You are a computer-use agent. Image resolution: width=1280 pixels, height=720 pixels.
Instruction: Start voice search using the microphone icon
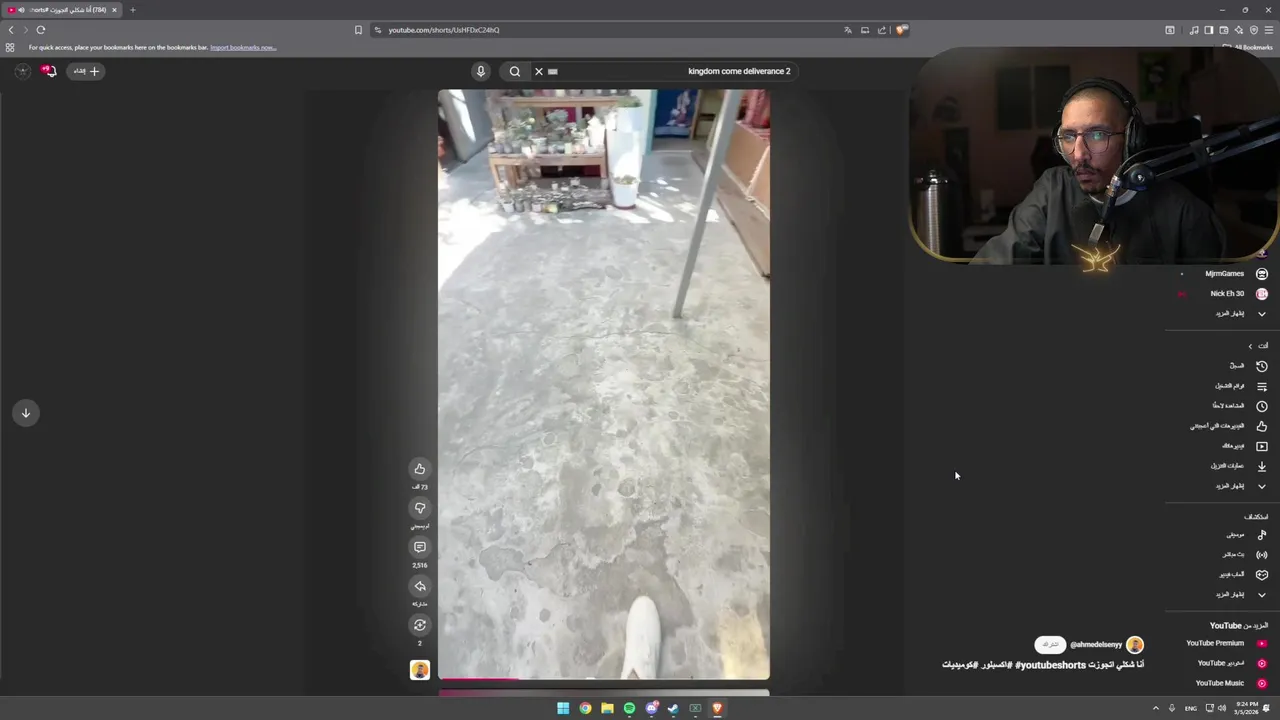pos(481,71)
